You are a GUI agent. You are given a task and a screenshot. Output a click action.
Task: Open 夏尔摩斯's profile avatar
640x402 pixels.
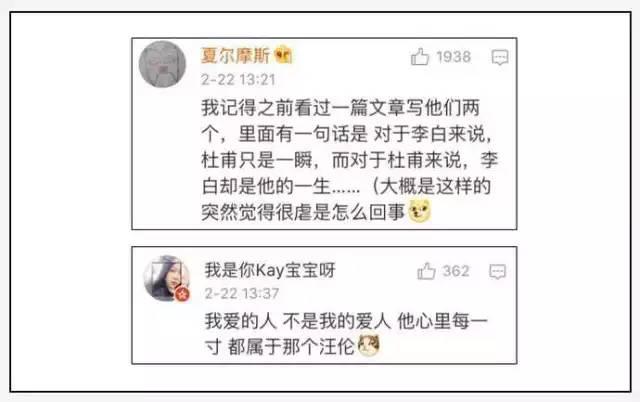tap(162, 64)
